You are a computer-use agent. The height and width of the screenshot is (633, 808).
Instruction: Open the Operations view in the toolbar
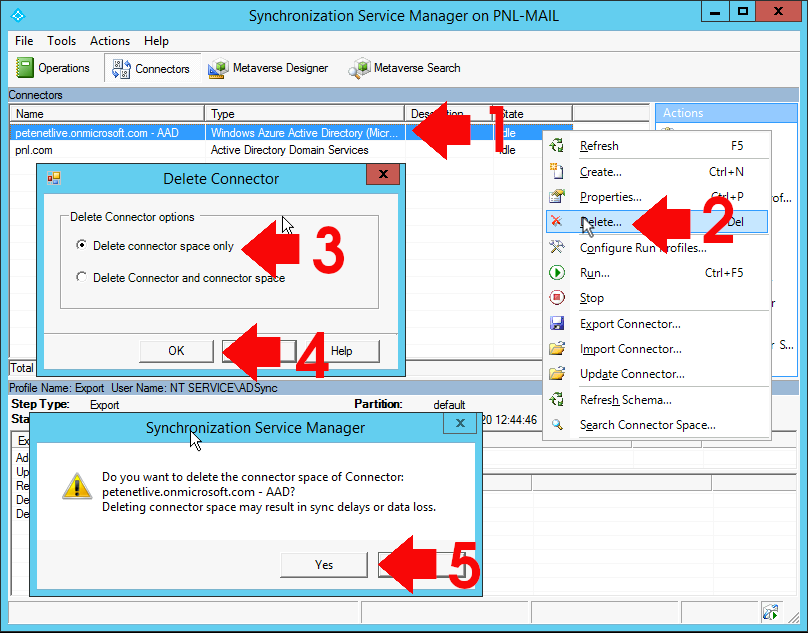click(53, 68)
